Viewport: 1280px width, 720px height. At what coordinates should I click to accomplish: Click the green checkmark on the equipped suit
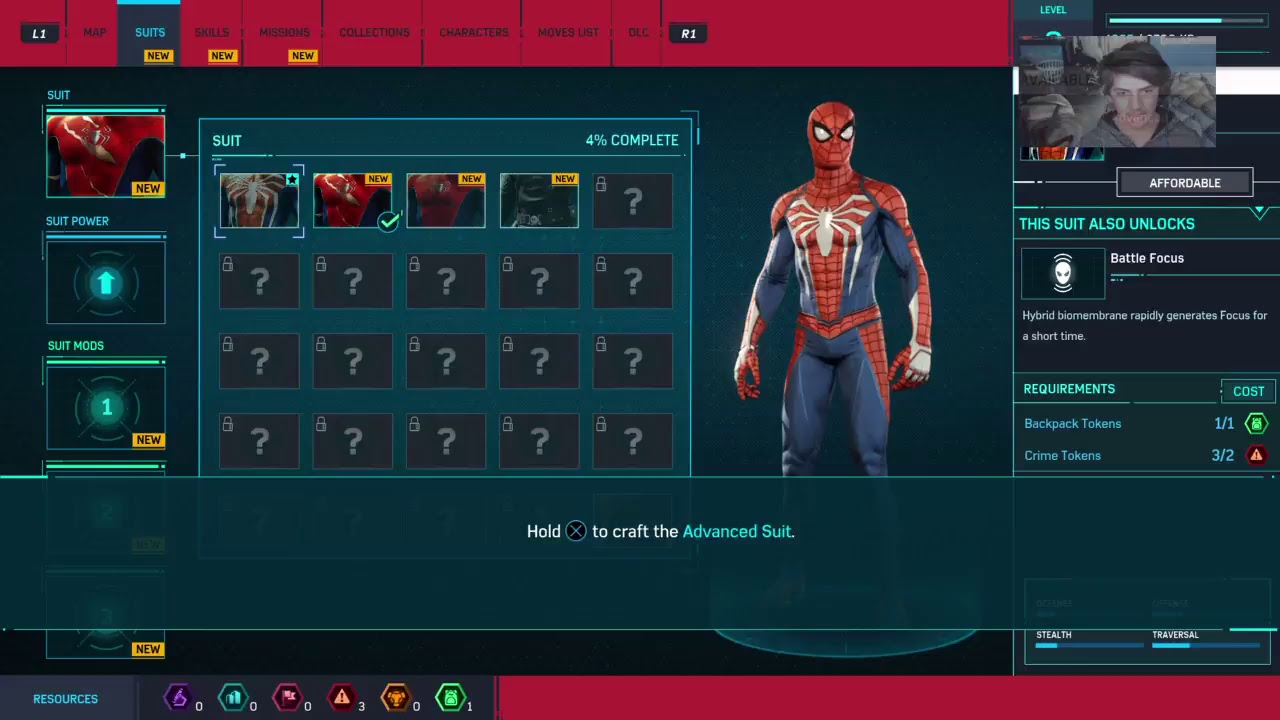click(389, 221)
